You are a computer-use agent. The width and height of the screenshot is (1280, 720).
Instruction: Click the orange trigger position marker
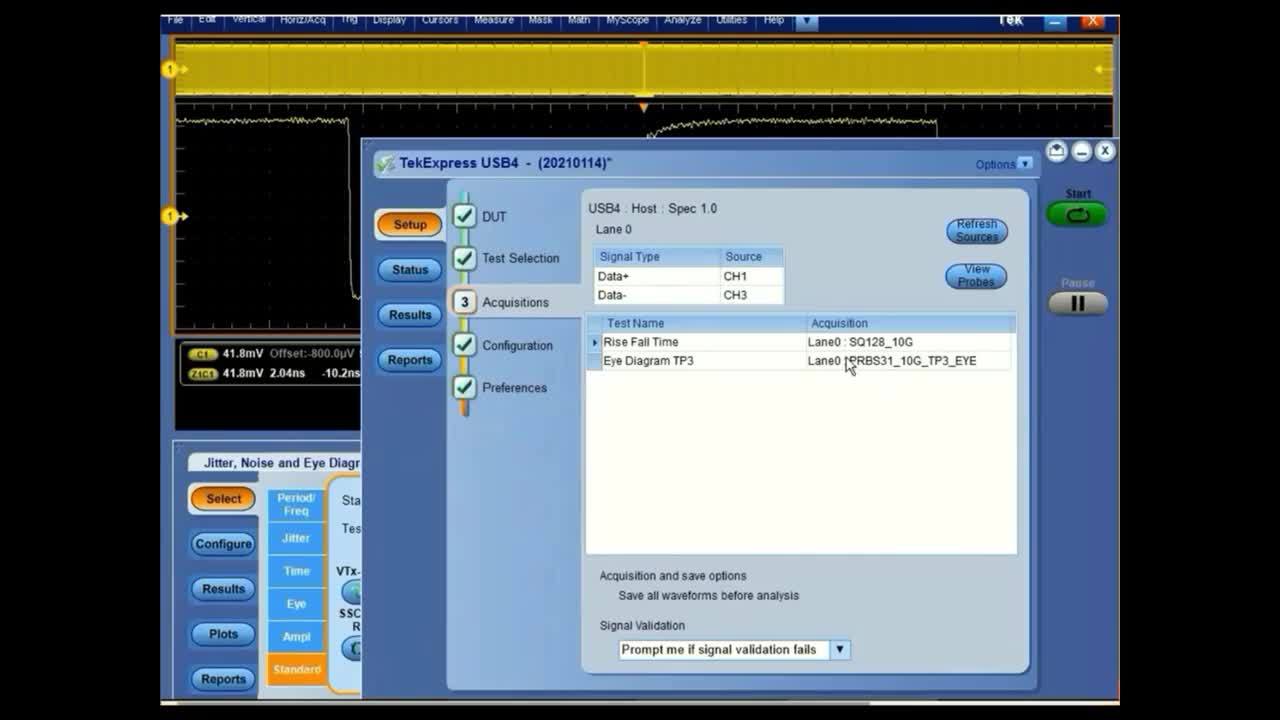click(x=643, y=106)
